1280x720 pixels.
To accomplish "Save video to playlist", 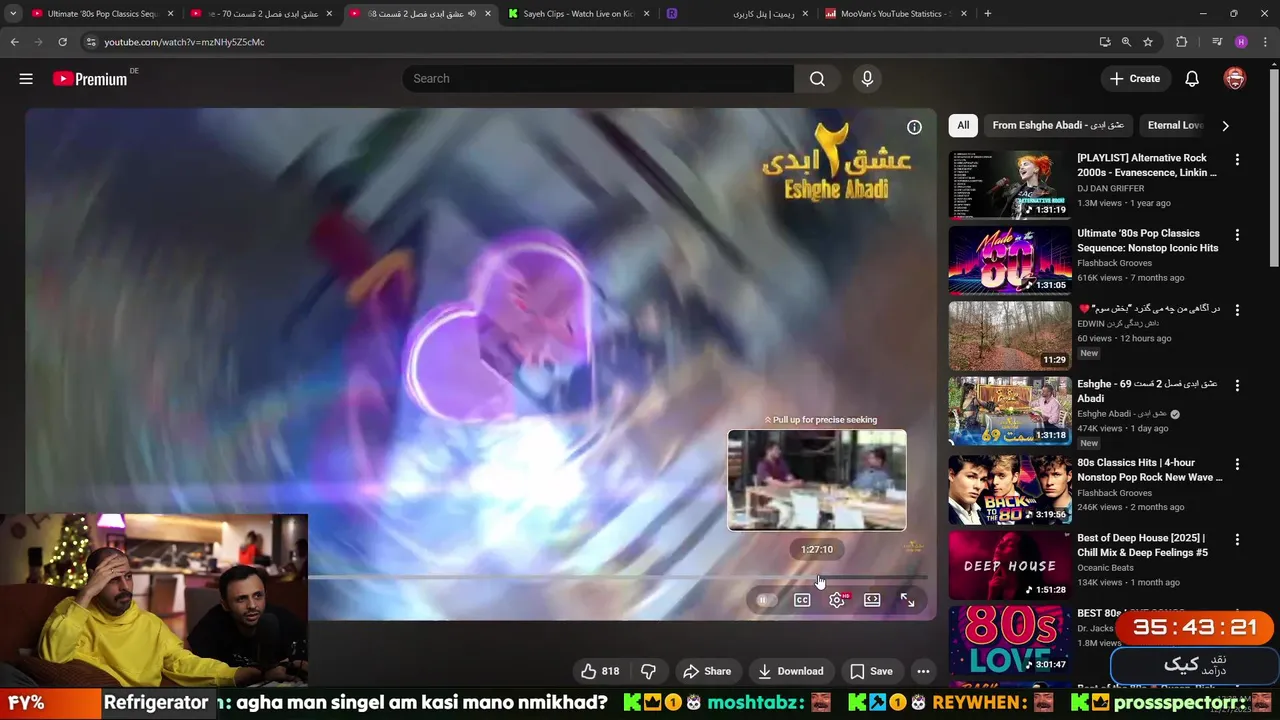I will pos(871,671).
